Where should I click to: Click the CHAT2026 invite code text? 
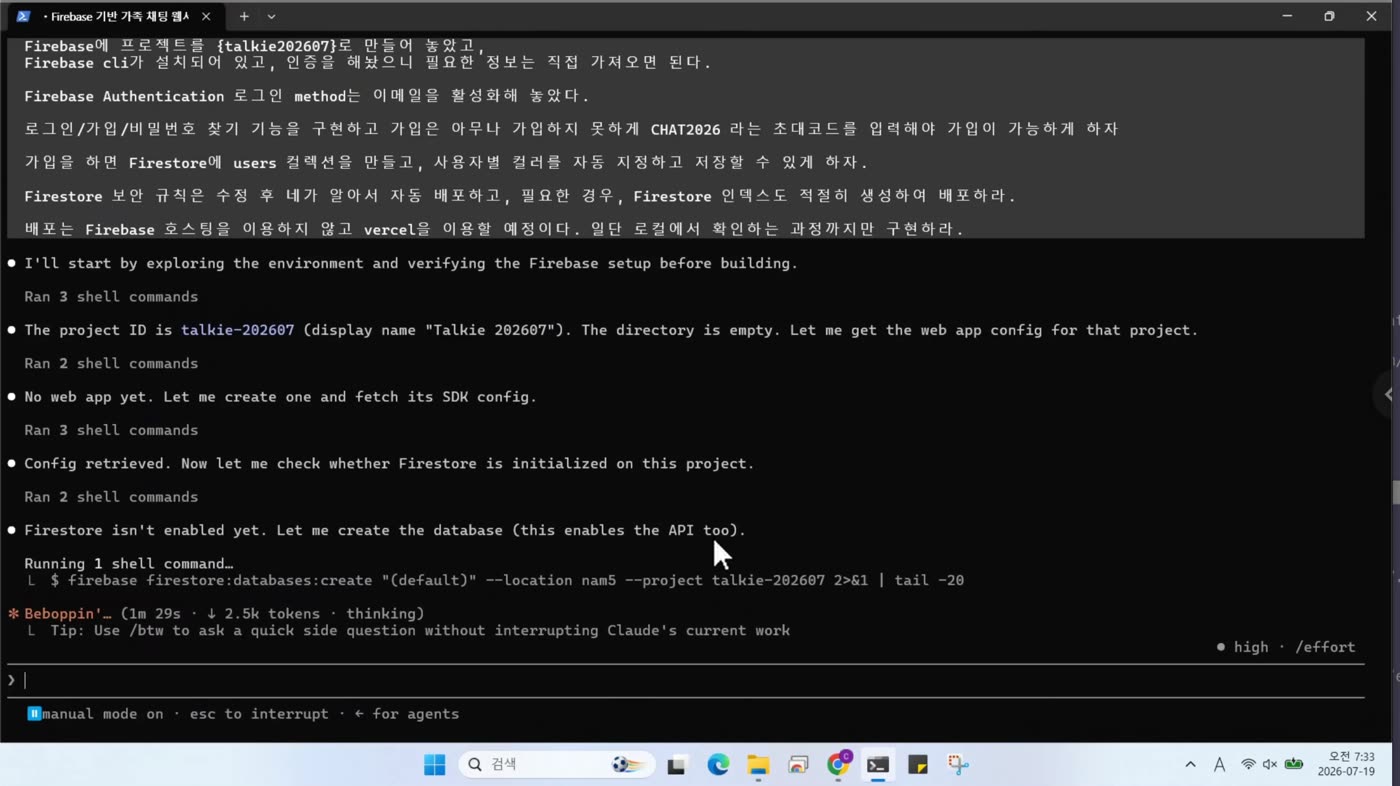tap(685, 129)
